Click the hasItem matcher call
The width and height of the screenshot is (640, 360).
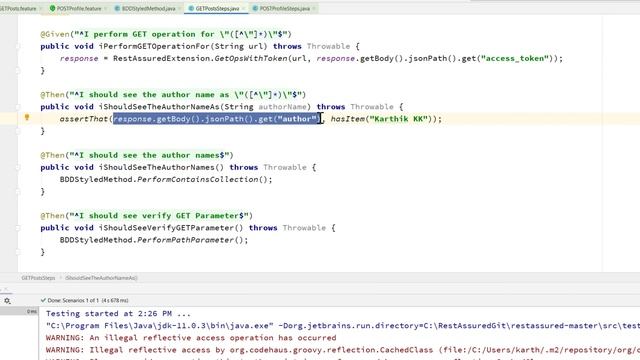[x=348, y=119]
